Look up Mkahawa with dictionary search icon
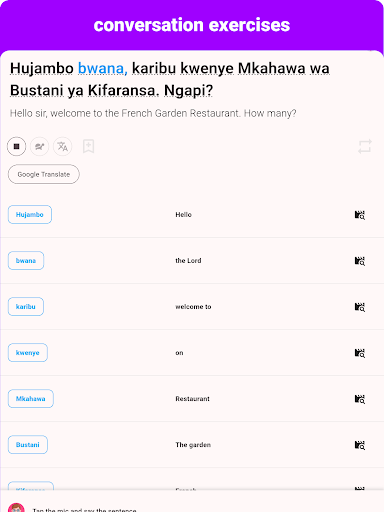Viewport: 384px width, 512px height. (x=360, y=399)
